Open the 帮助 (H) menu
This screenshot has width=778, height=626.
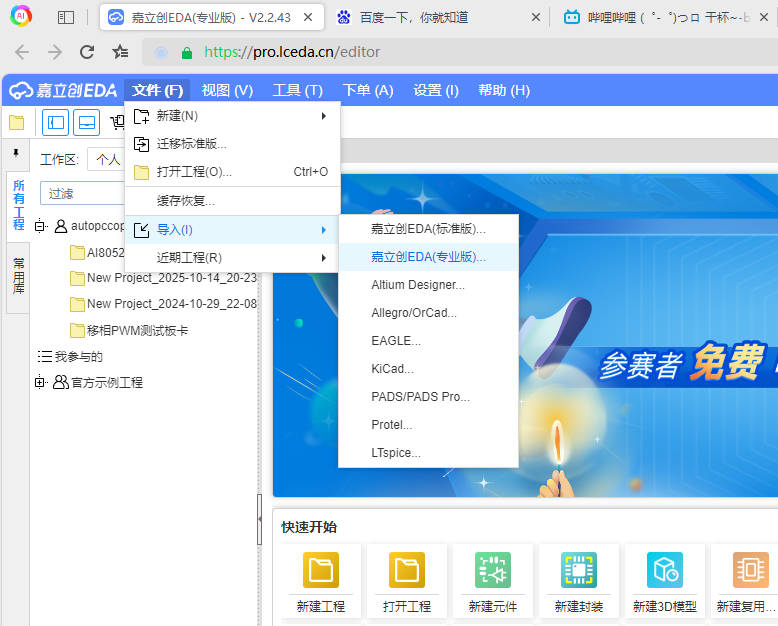click(504, 90)
